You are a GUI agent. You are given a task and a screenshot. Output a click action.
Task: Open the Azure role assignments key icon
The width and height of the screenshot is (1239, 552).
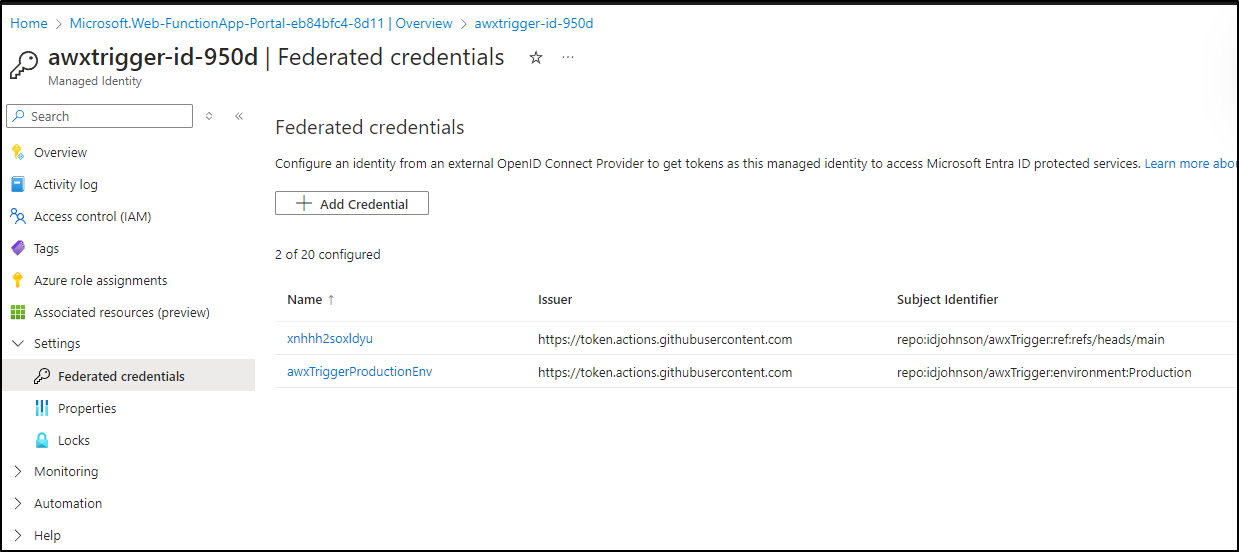click(x=17, y=281)
